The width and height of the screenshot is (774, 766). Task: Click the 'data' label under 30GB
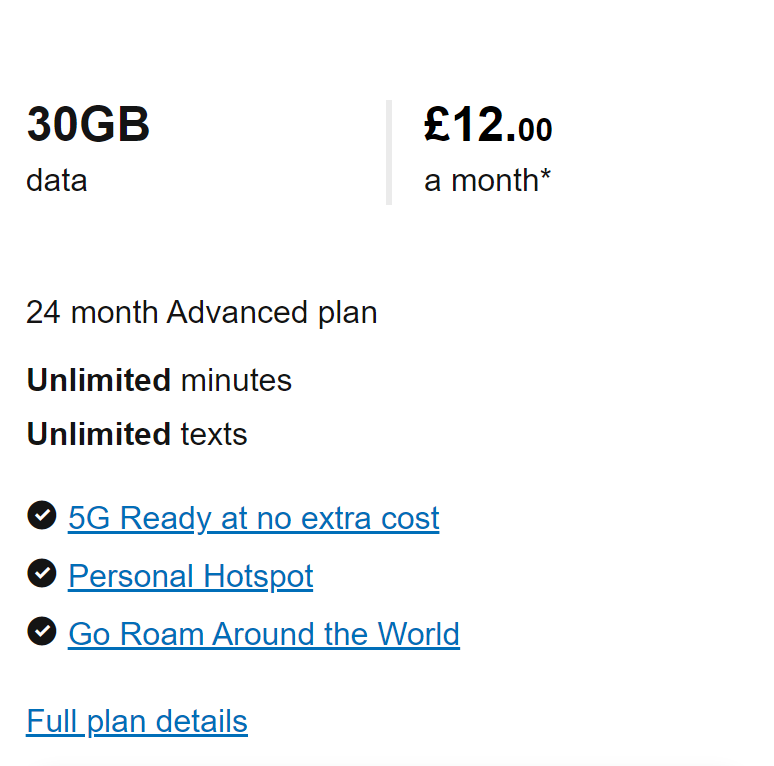(x=57, y=181)
